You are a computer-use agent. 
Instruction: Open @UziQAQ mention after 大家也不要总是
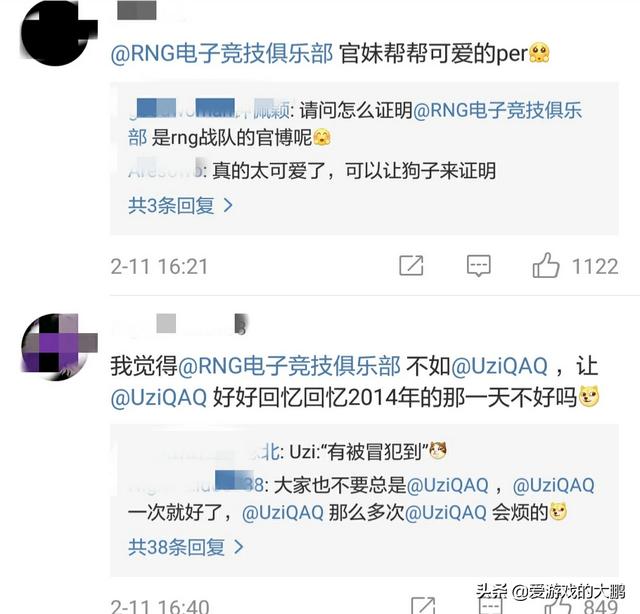[x=447, y=485]
